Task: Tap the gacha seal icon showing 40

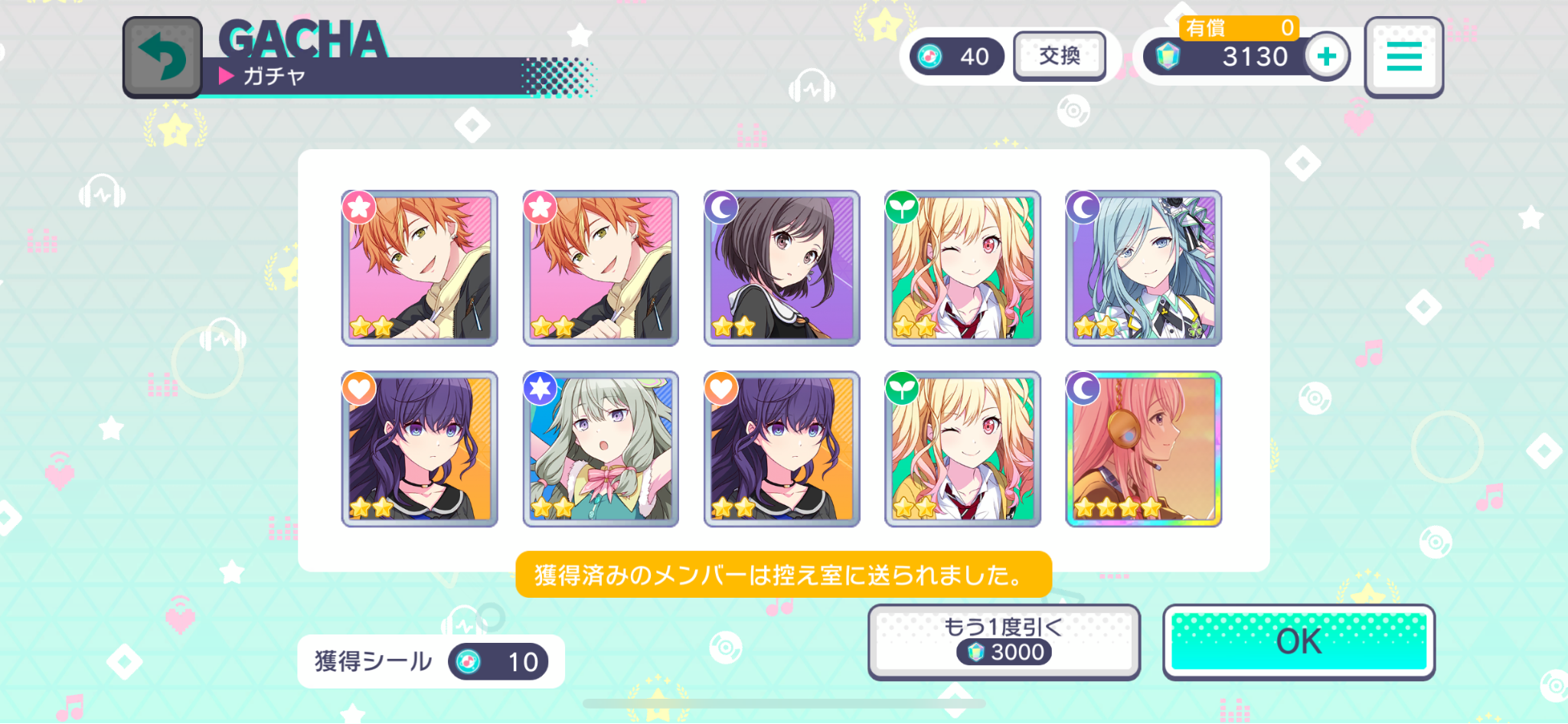Action: 930,57
